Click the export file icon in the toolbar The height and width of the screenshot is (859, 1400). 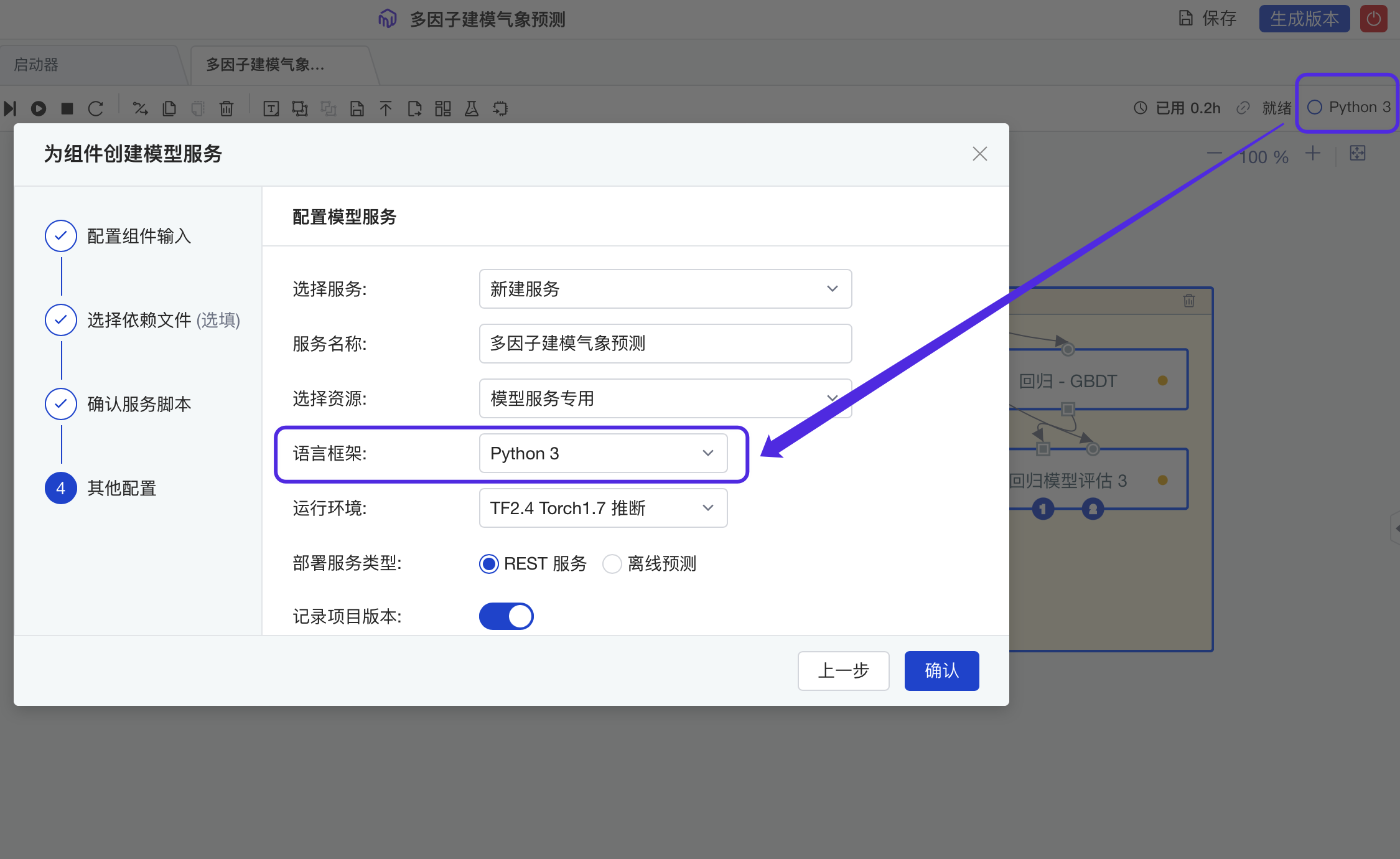(x=414, y=109)
